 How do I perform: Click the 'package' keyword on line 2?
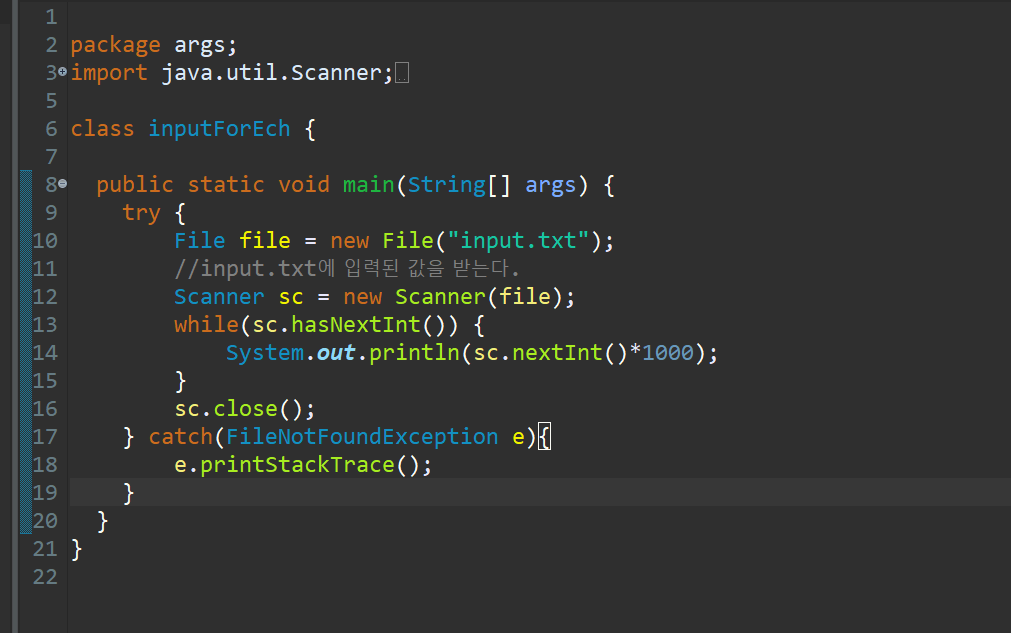point(115,46)
